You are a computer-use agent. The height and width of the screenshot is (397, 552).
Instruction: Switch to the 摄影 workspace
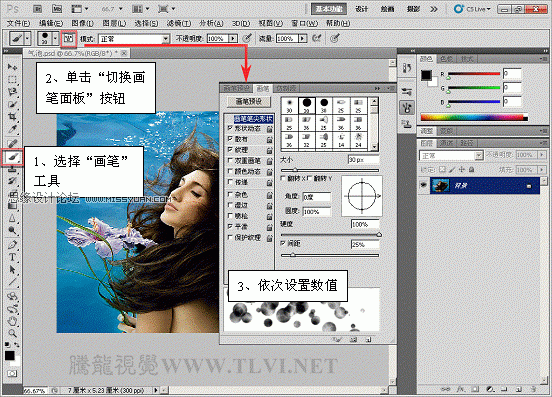[x=413, y=9]
